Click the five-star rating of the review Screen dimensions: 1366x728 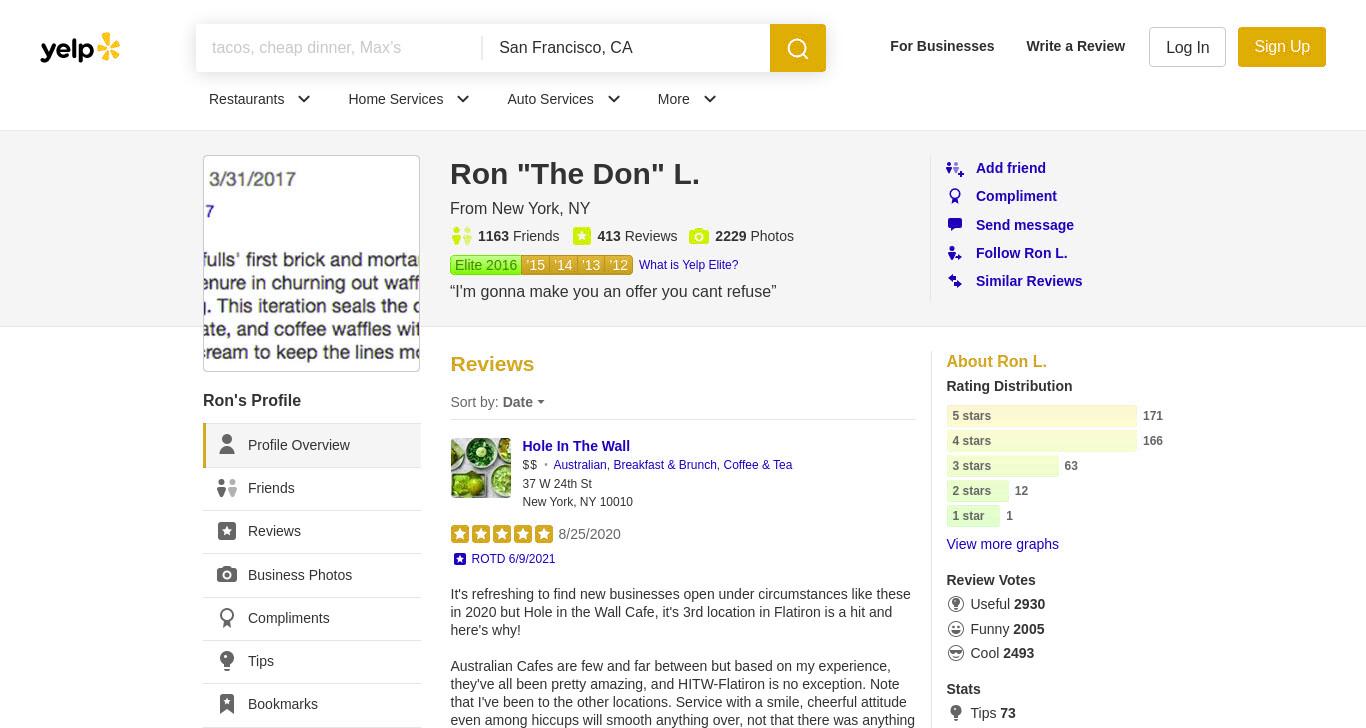[502, 534]
